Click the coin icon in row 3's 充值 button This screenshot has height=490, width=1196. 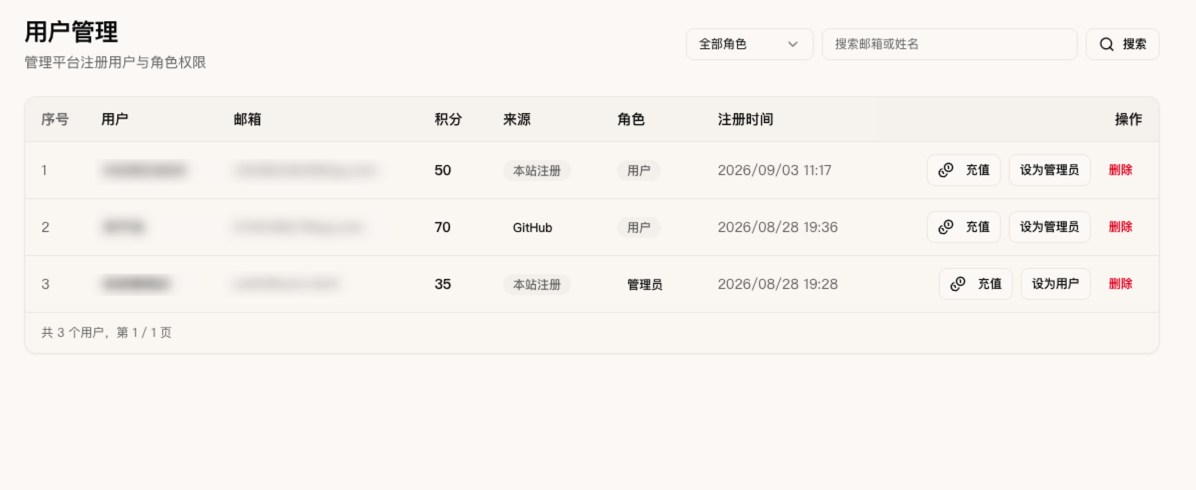958,284
